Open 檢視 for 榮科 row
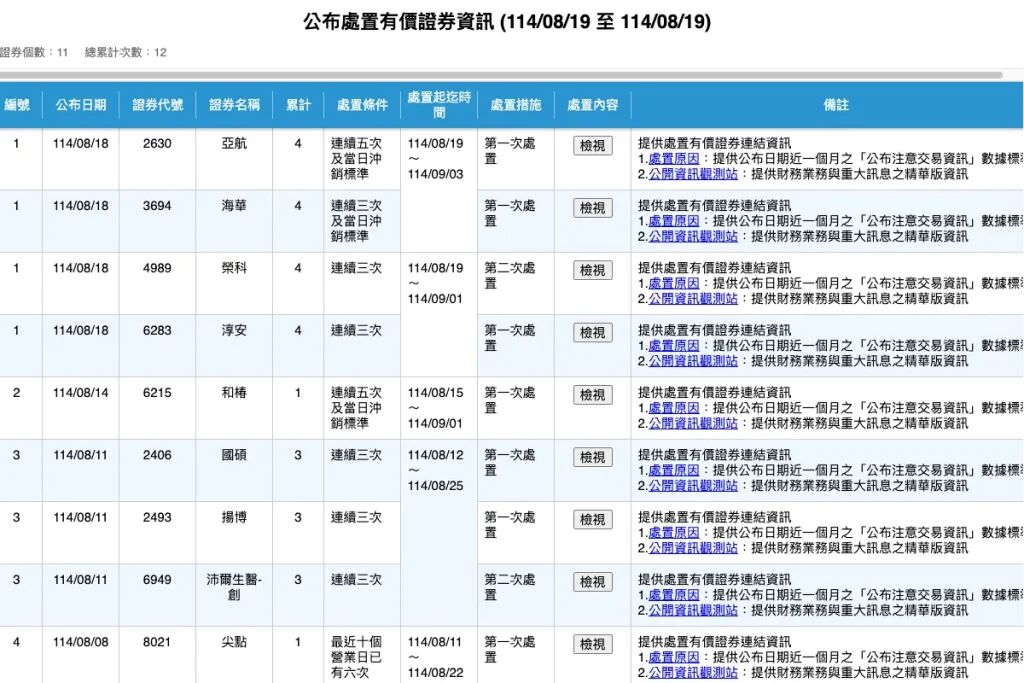 tap(592, 270)
